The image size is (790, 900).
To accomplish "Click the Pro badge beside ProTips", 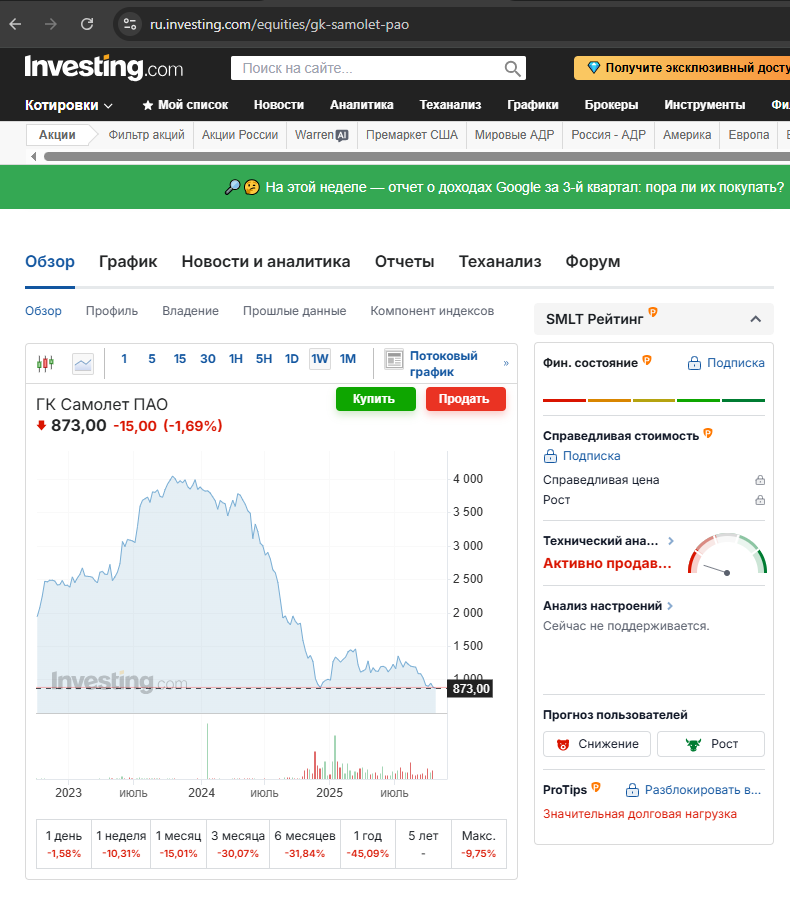I will pyautogui.click(x=596, y=787).
